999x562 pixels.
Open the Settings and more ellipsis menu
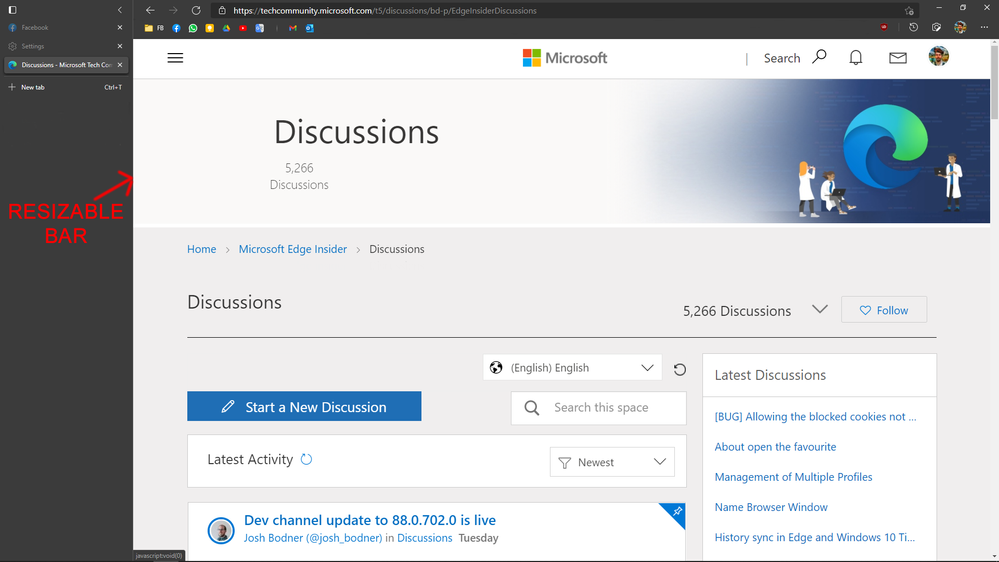(x=984, y=27)
